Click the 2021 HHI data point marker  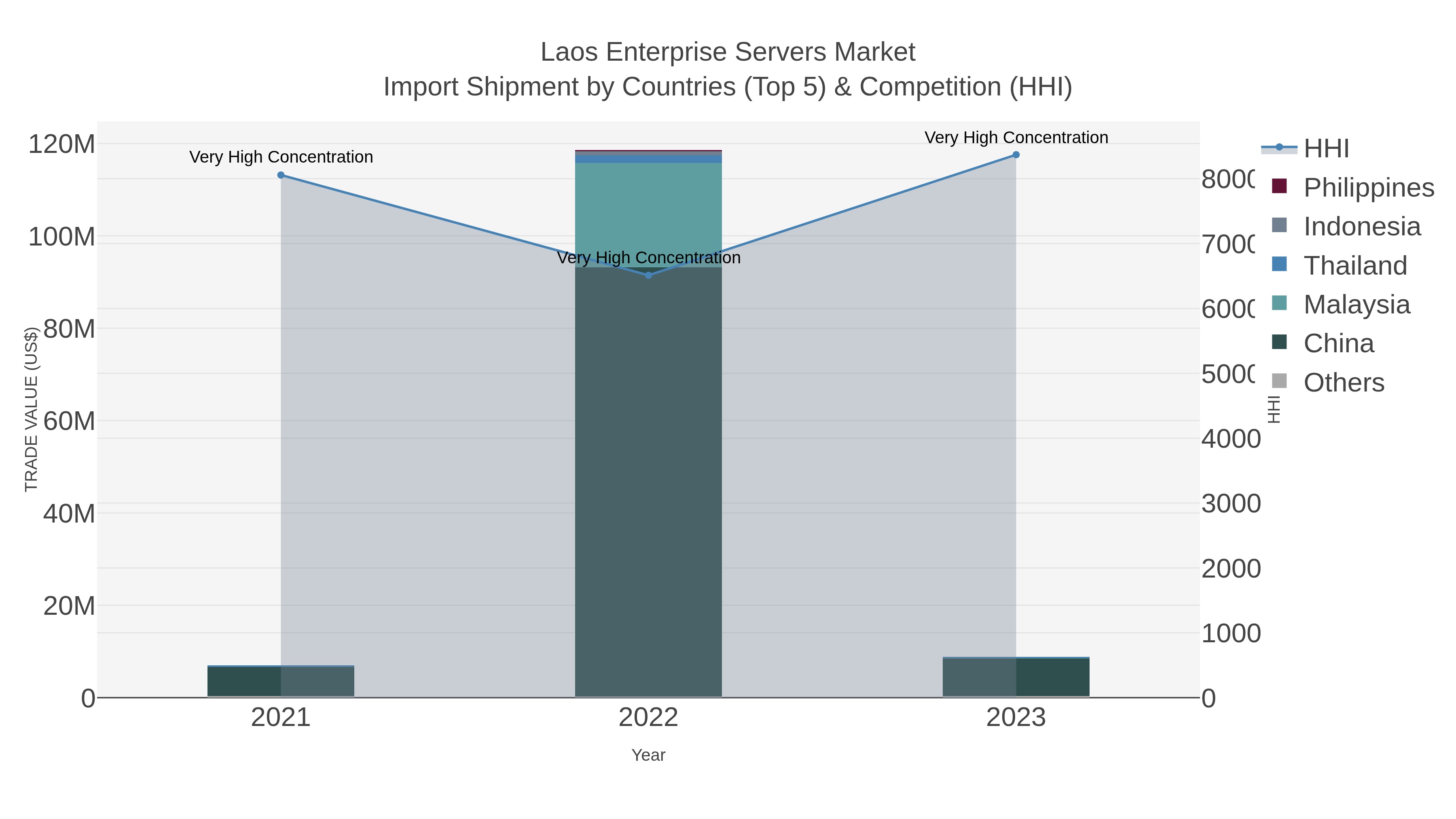[281, 175]
